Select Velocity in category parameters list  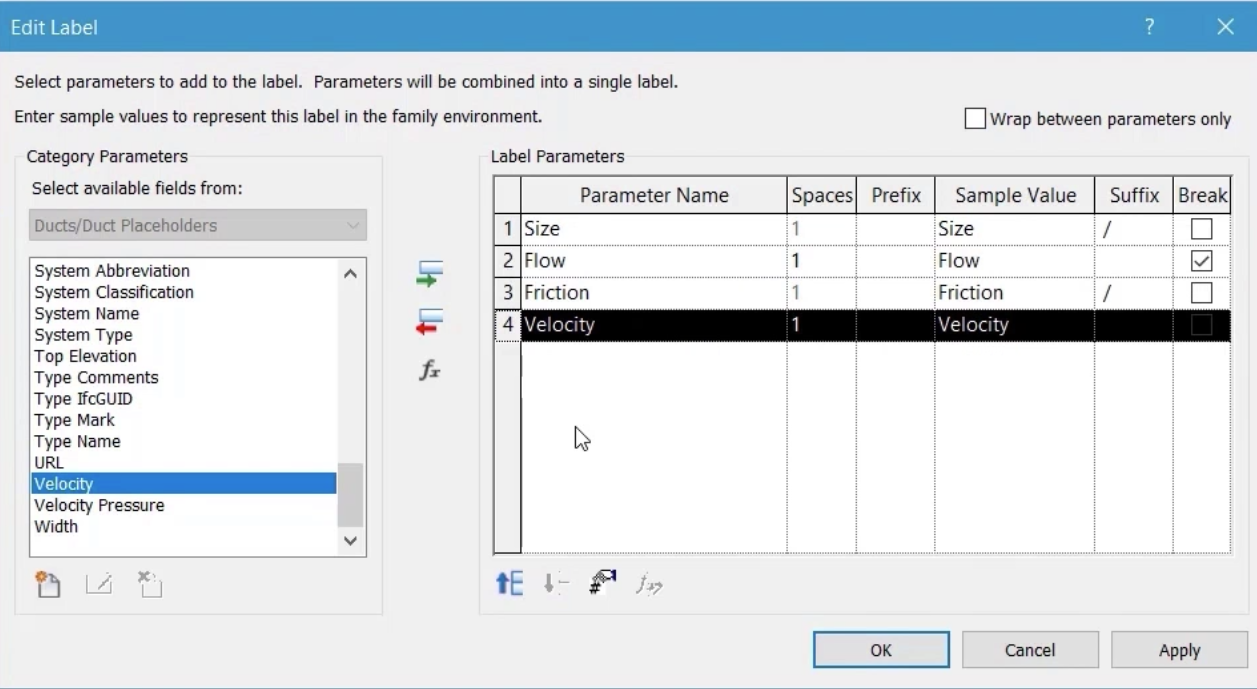pyautogui.click(x=183, y=484)
